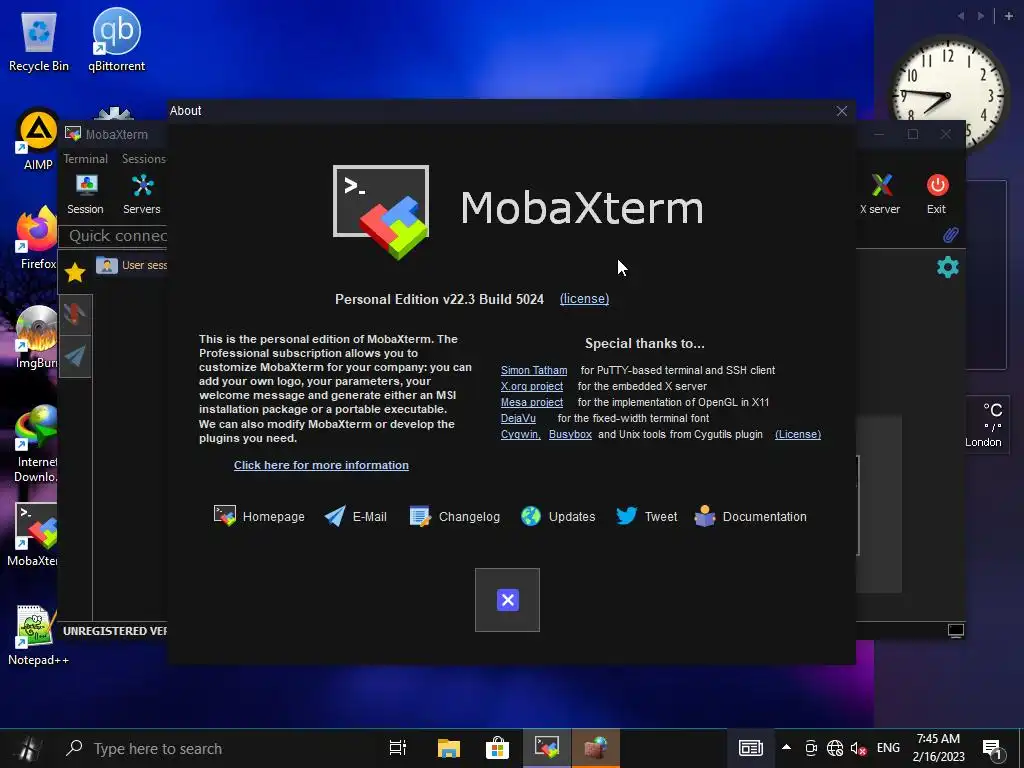
Task: Click the paperclip icon in MobaXterm window
Action: click(950, 234)
